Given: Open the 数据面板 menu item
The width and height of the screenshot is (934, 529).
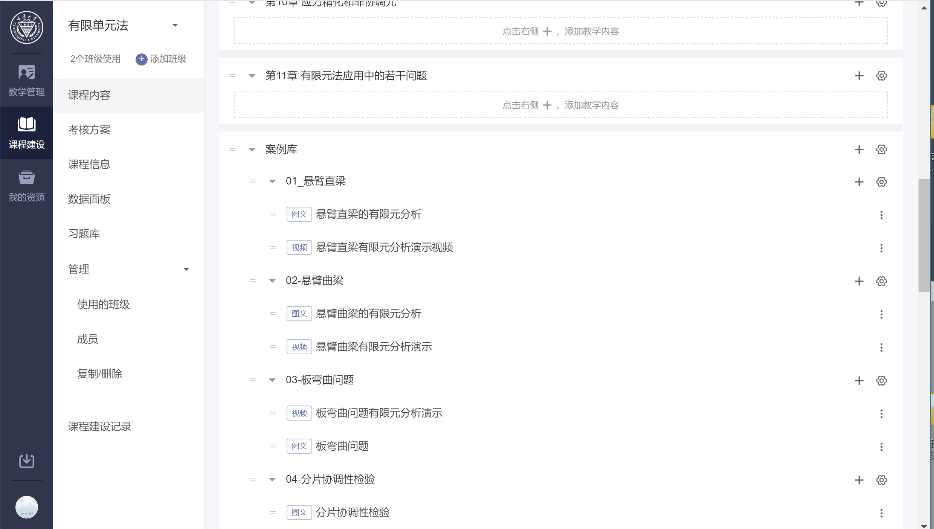Looking at the screenshot, I should pyautogui.click(x=89, y=199).
